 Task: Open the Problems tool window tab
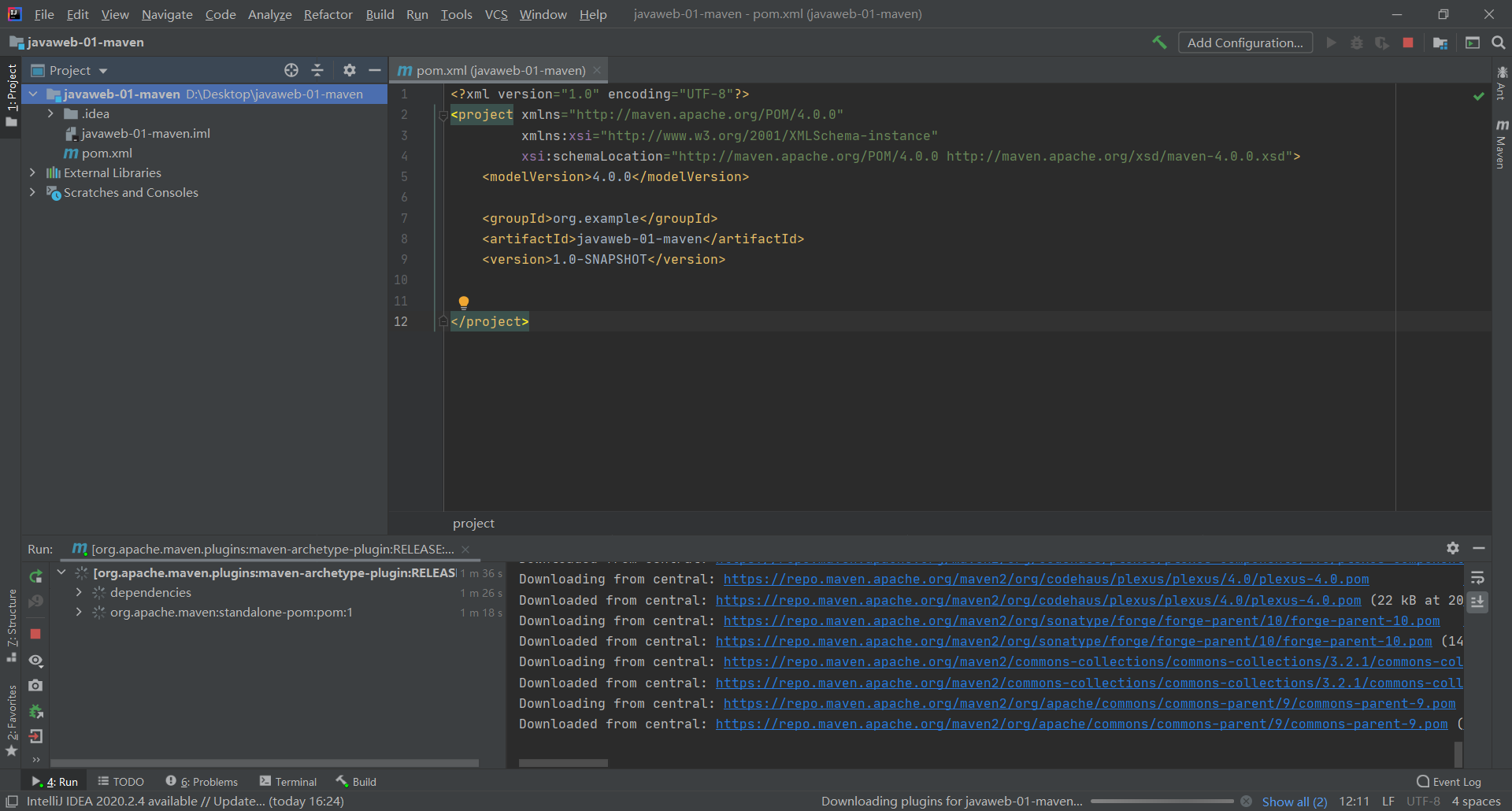(x=202, y=781)
